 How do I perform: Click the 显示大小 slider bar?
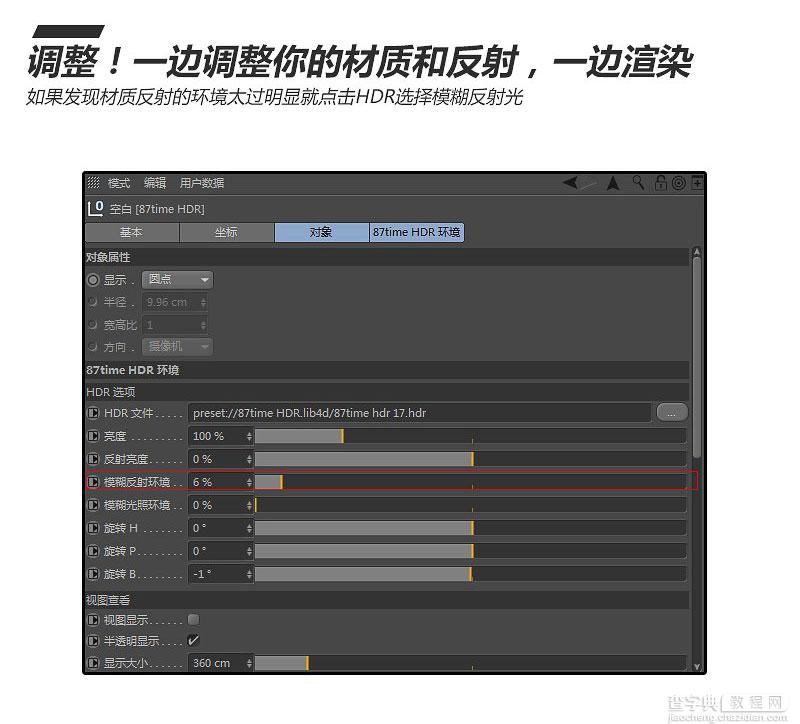(x=470, y=663)
